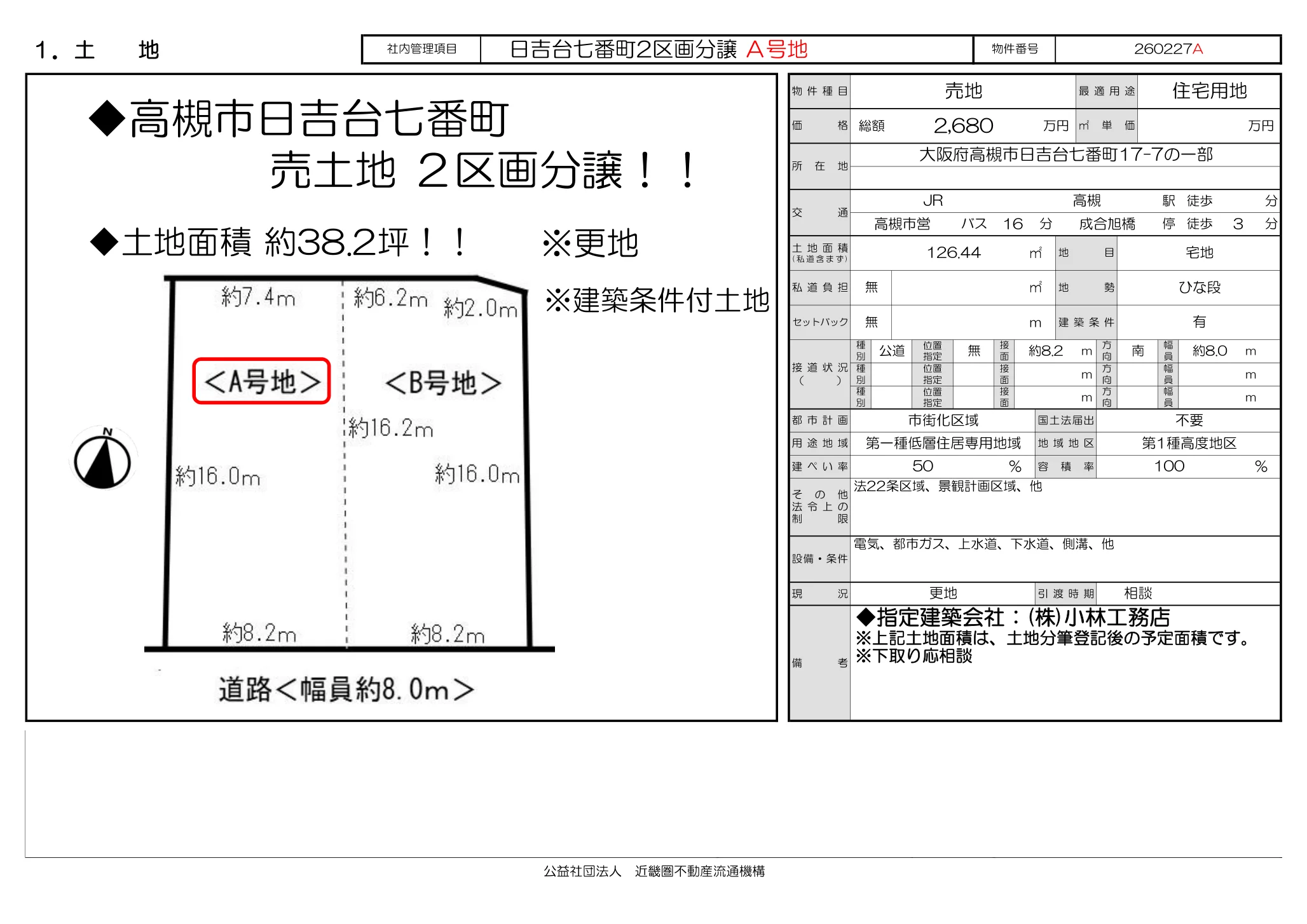Viewport: 1307px width, 924px height.
Task: Click the land area value 126.44
Action: 954,253
